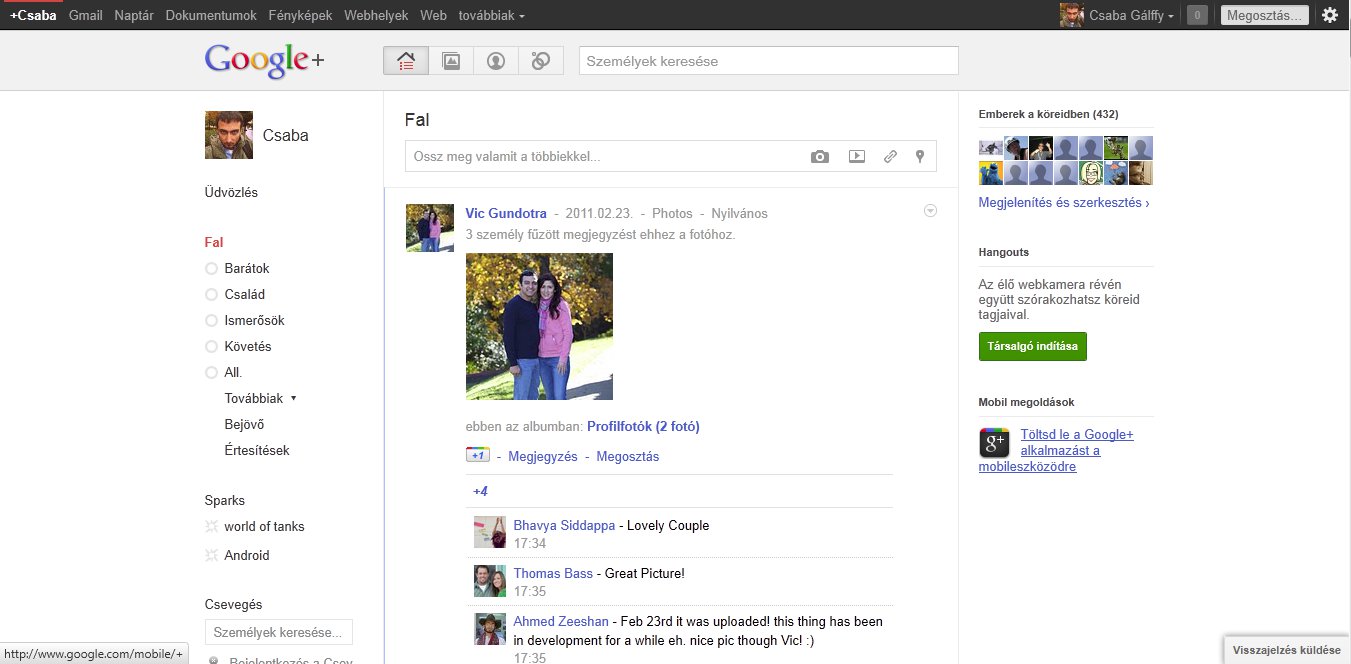Screen dimensions: 1351x664
Task: Select the Ismerősök circle radio
Action: coord(211,320)
